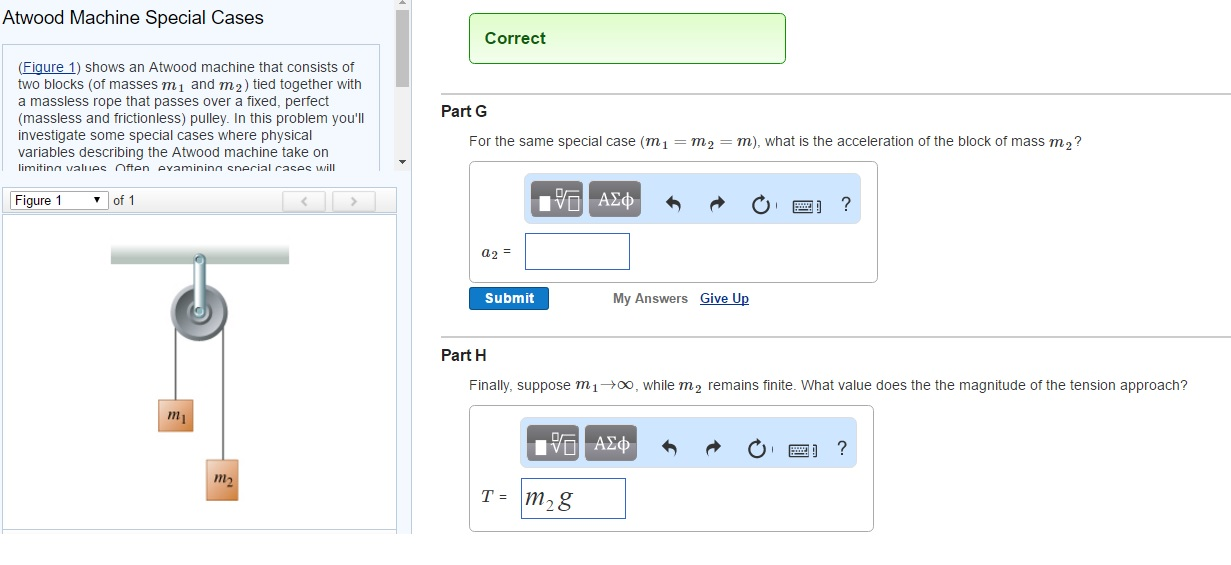Expand the Figure 1 dropdown selector
Viewport: 1231px width, 565px height.
pyautogui.click(x=59, y=201)
